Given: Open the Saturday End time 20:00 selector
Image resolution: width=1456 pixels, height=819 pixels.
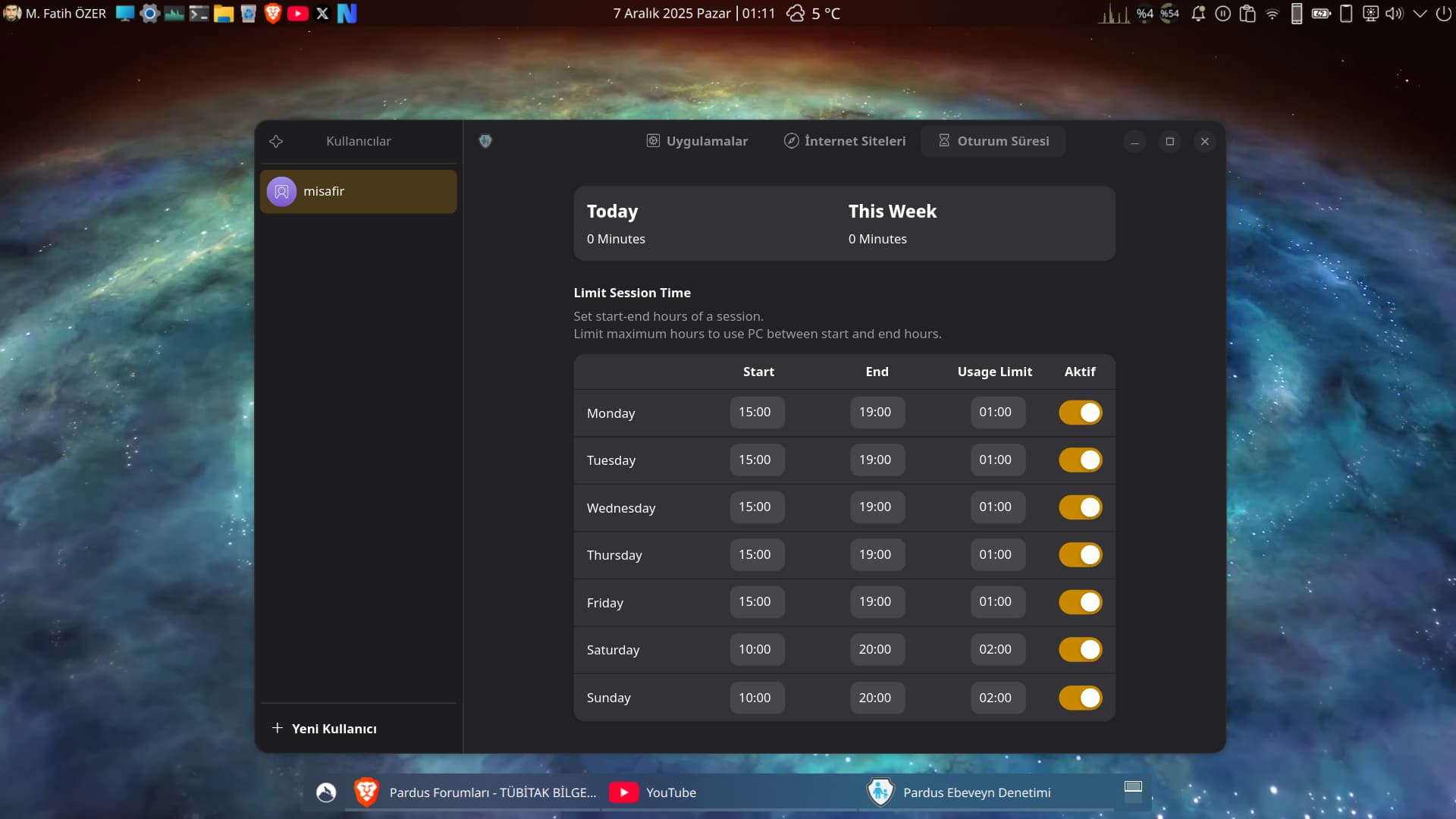Looking at the screenshot, I should pyautogui.click(x=876, y=650).
